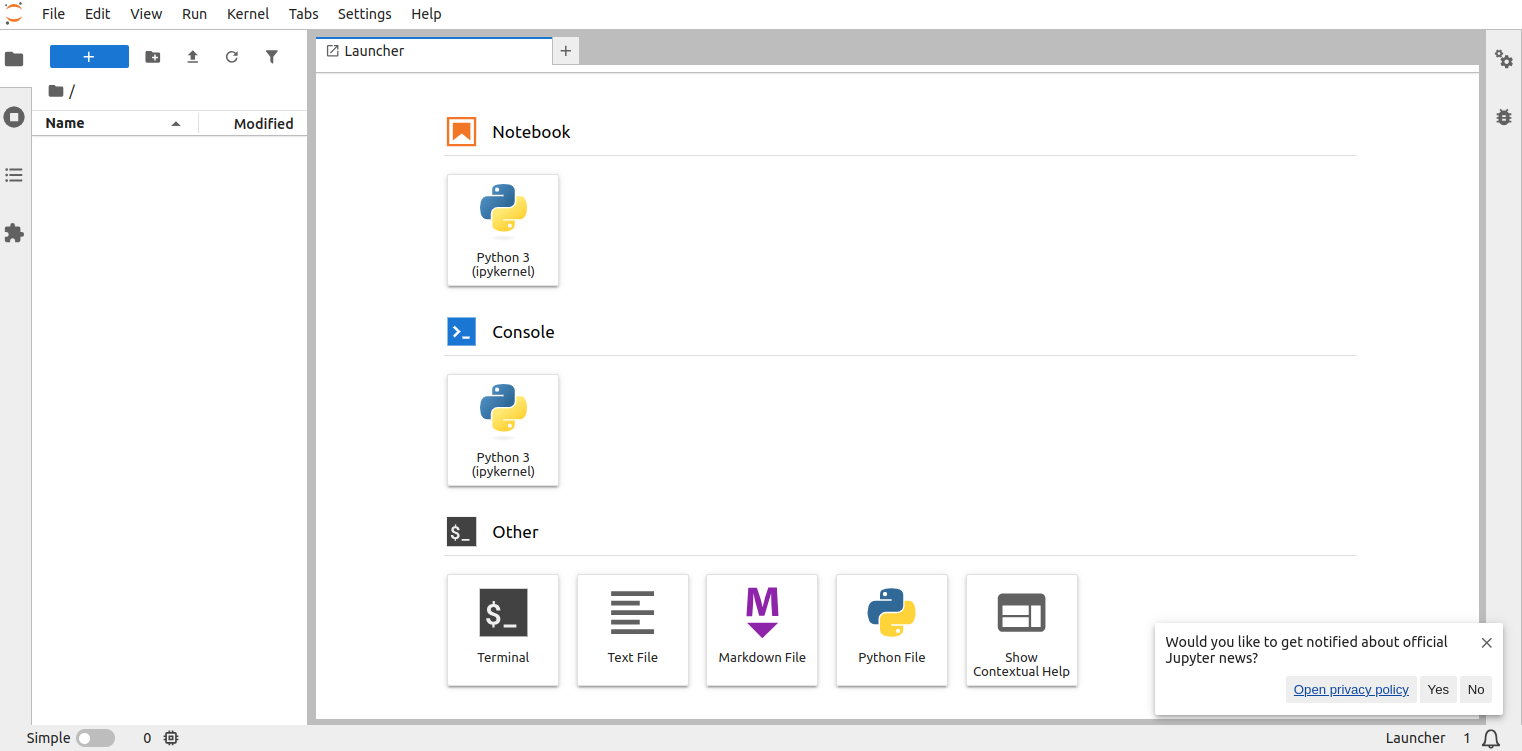Screen dimensions: 1522x751
Task: Sort files by Name column header
Action: [66, 124]
